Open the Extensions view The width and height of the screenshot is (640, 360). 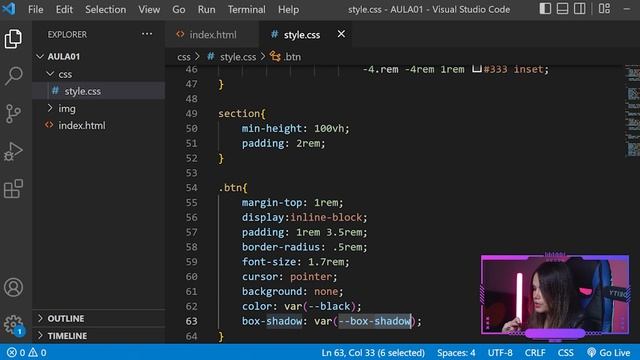(x=13, y=189)
